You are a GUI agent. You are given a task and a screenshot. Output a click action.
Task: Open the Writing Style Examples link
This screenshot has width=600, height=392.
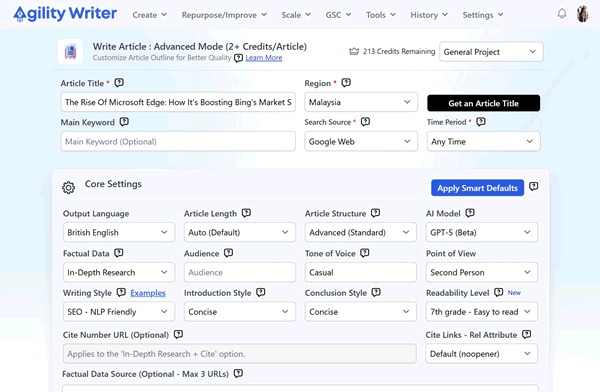[x=148, y=293]
